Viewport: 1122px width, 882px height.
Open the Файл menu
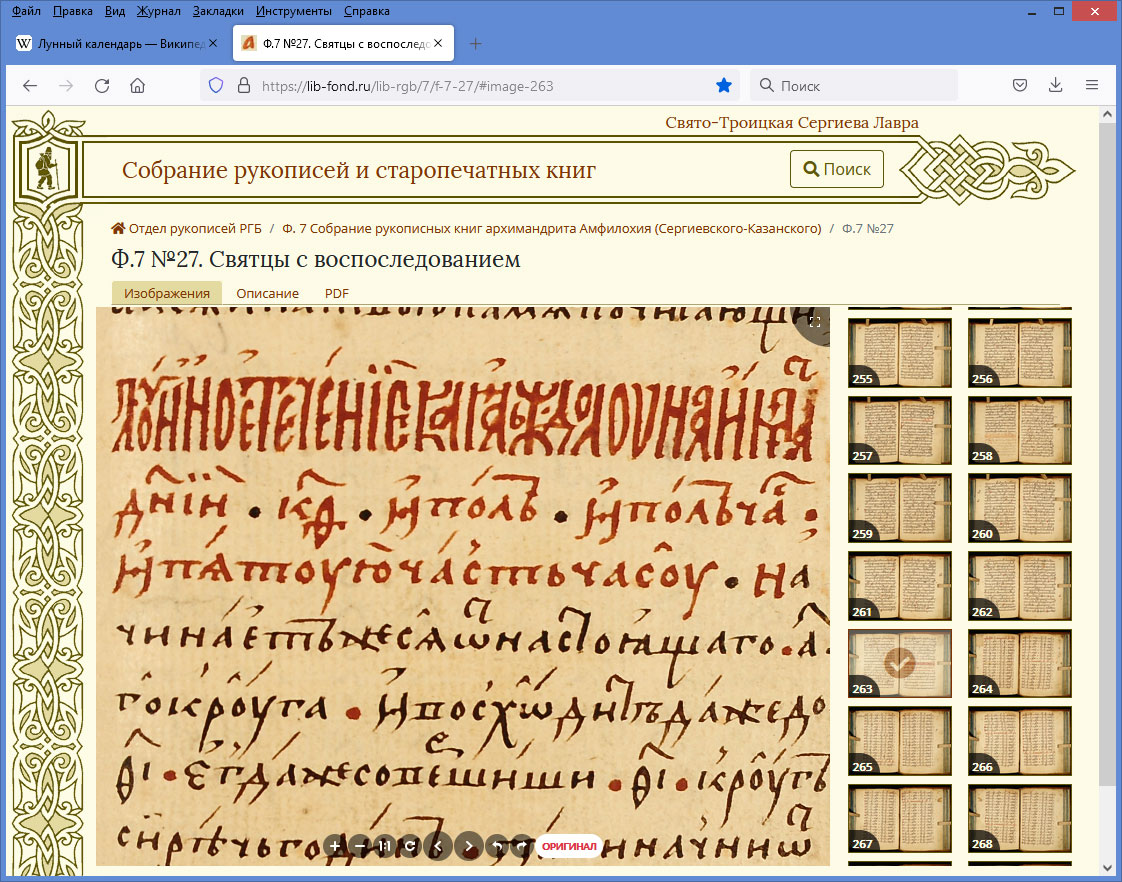click(26, 11)
